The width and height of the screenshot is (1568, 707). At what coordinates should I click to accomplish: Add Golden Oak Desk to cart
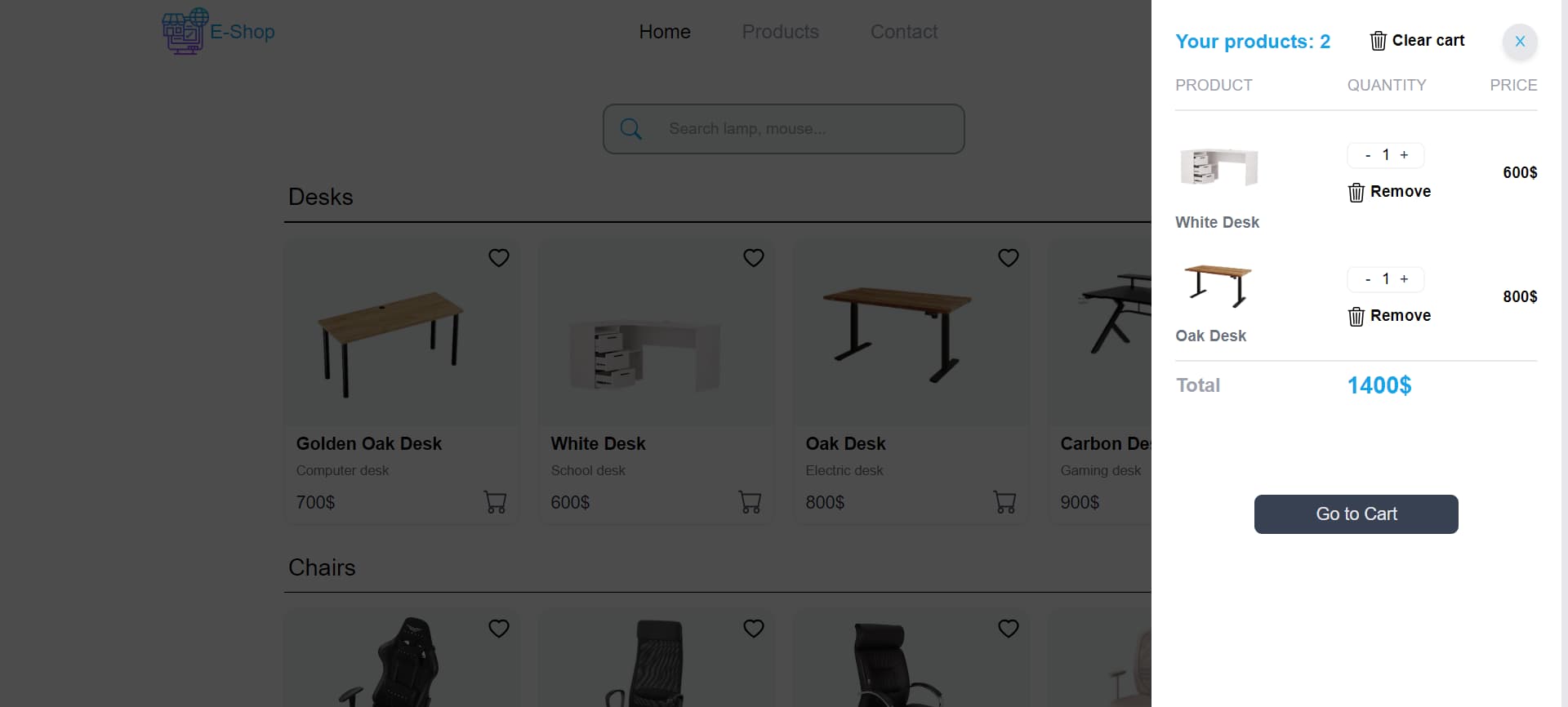point(495,502)
